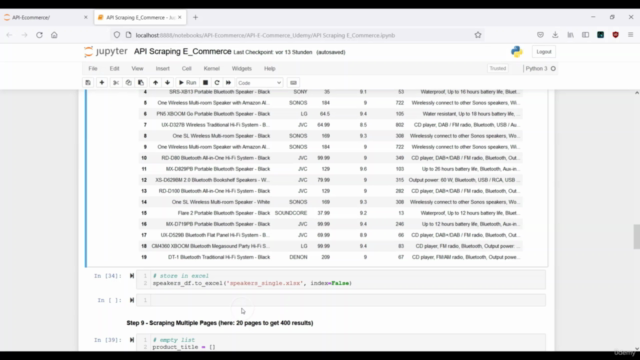
Task: Paste cells below icon
Action: pyautogui.click(x=141, y=82)
